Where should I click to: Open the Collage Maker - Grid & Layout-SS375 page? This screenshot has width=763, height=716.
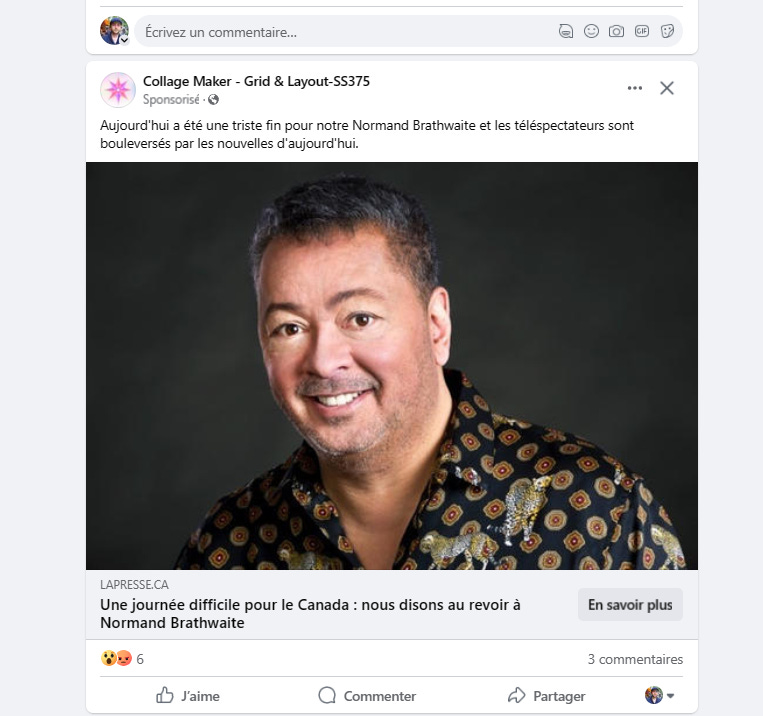click(x=256, y=81)
